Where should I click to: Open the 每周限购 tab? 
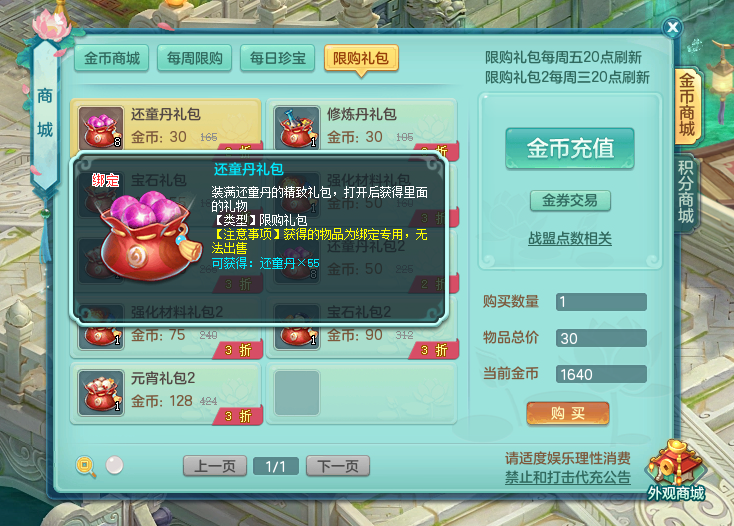pos(195,58)
